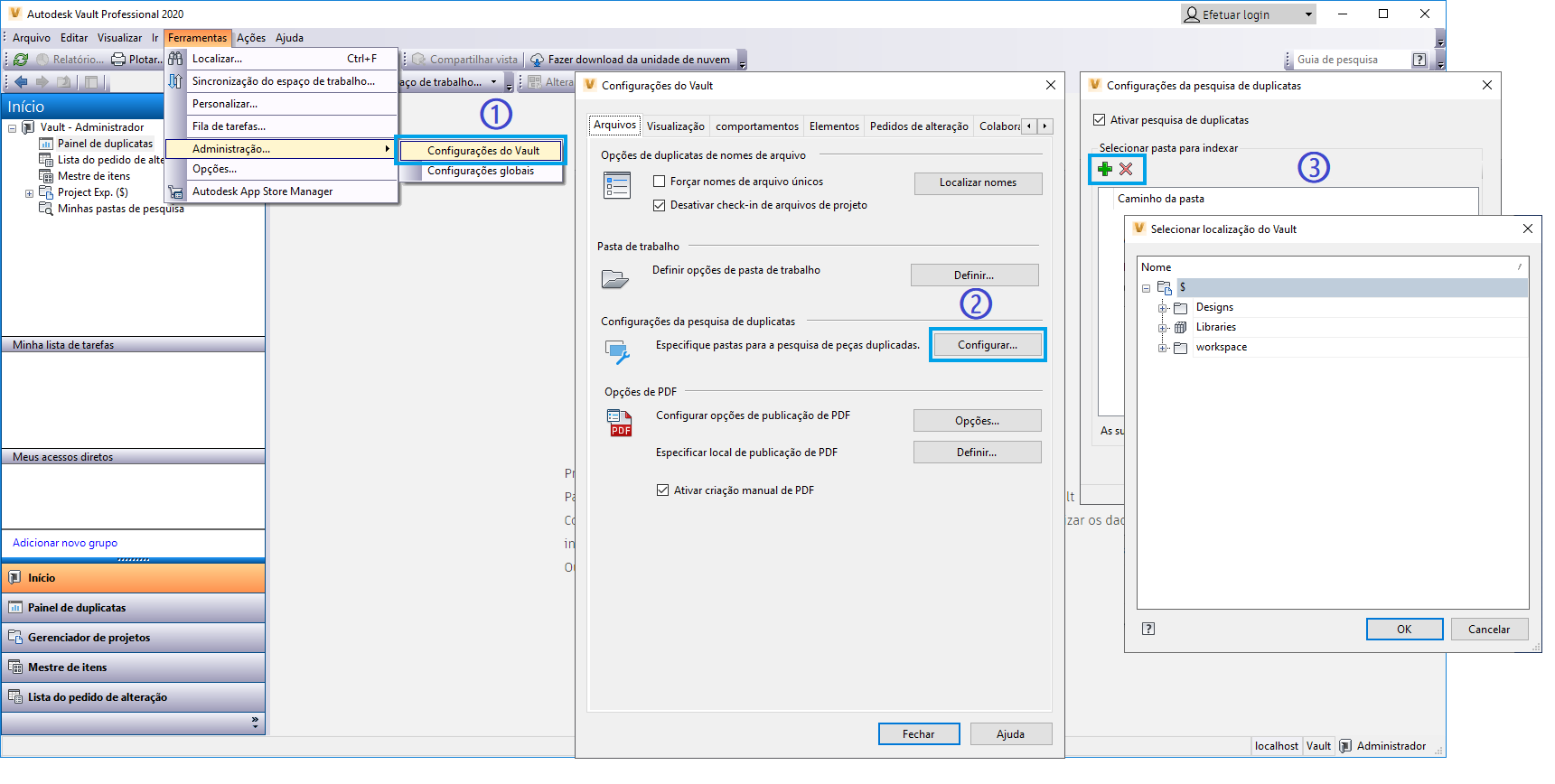
Task: Expand the workspace folder node
Action: click(x=1163, y=349)
